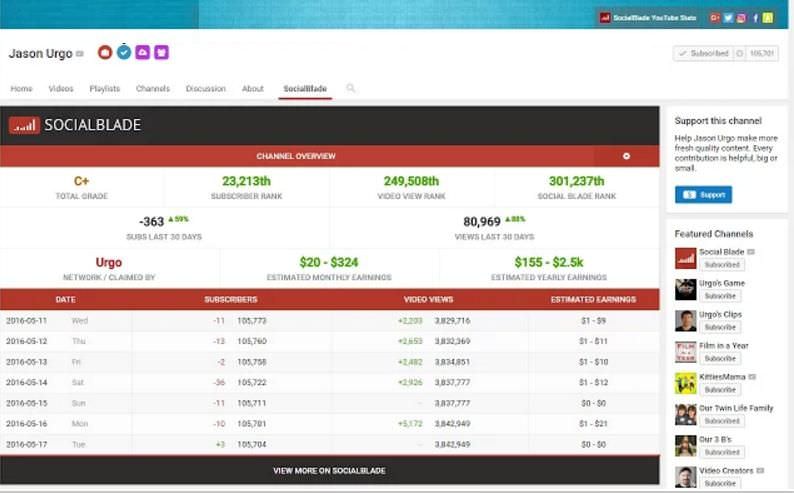
Task: Click the blue checkmark badge icon
Action: pos(124,52)
